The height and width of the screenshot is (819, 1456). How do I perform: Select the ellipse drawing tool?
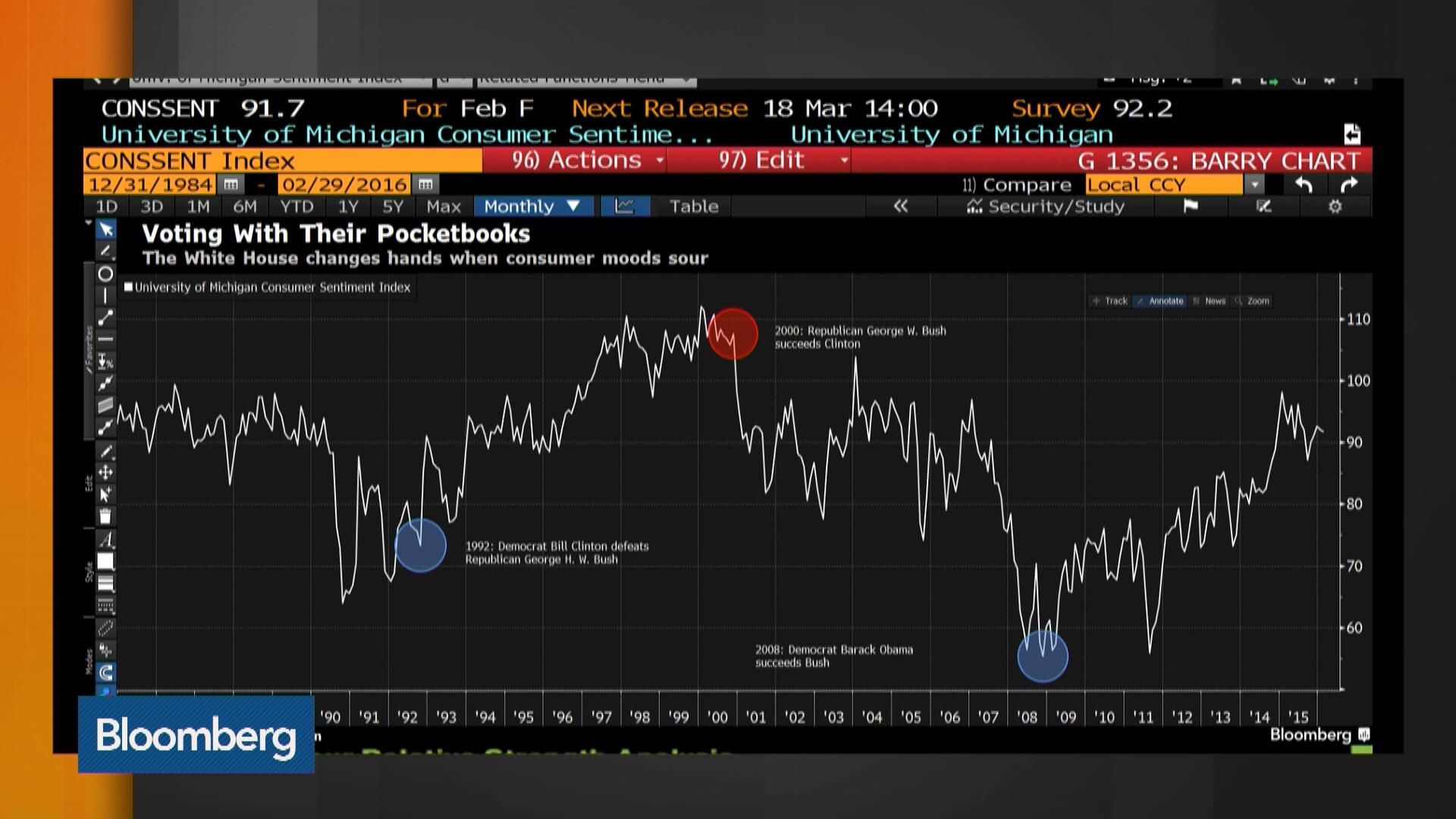click(106, 274)
